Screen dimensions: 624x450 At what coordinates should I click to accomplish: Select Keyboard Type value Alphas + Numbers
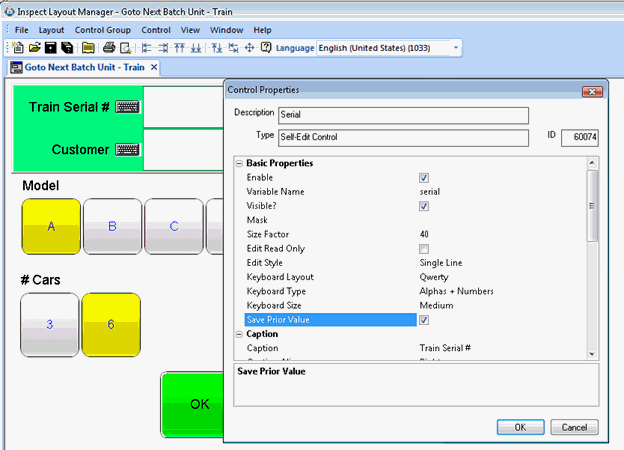tap(456, 291)
